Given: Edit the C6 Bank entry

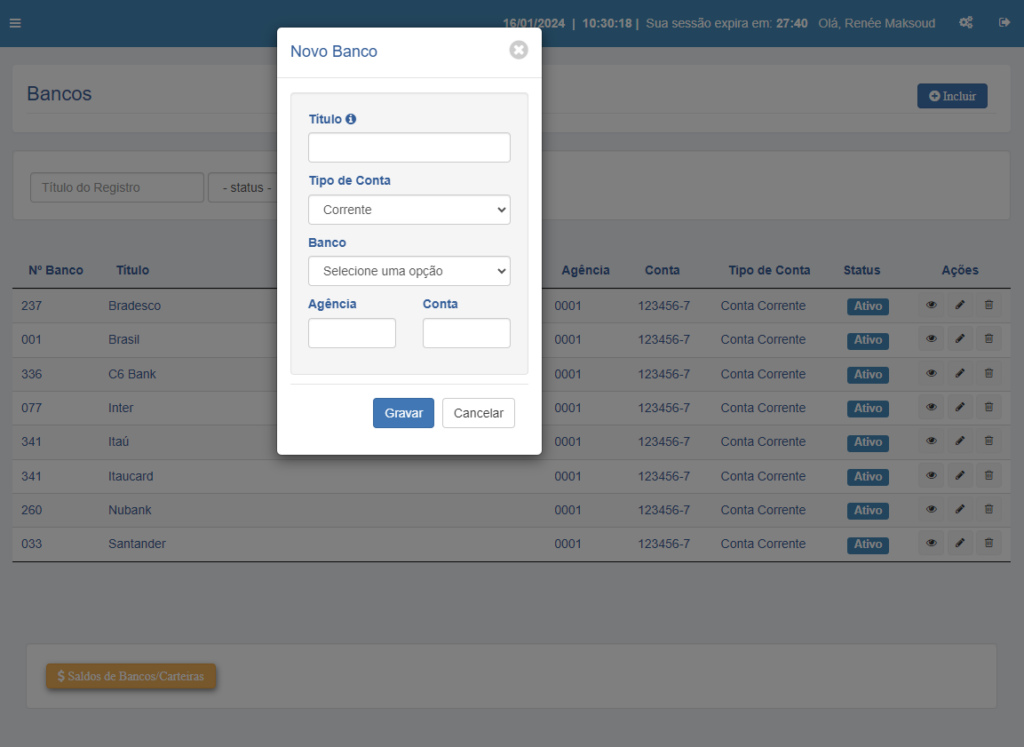Looking at the screenshot, I should (960, 374).
